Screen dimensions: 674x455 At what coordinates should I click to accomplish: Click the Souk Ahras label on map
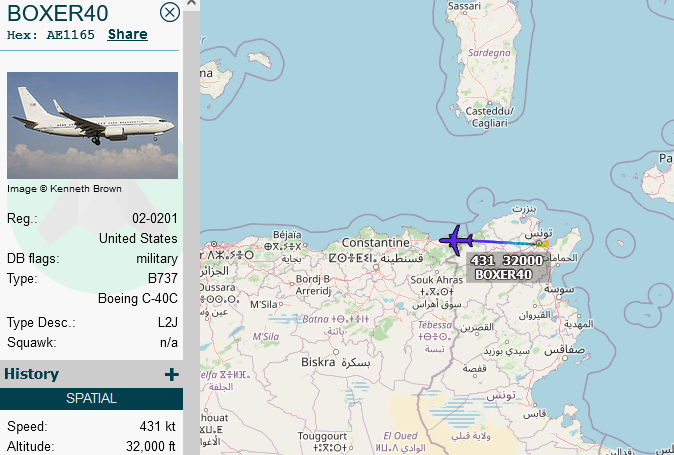(x=437, y=280)
